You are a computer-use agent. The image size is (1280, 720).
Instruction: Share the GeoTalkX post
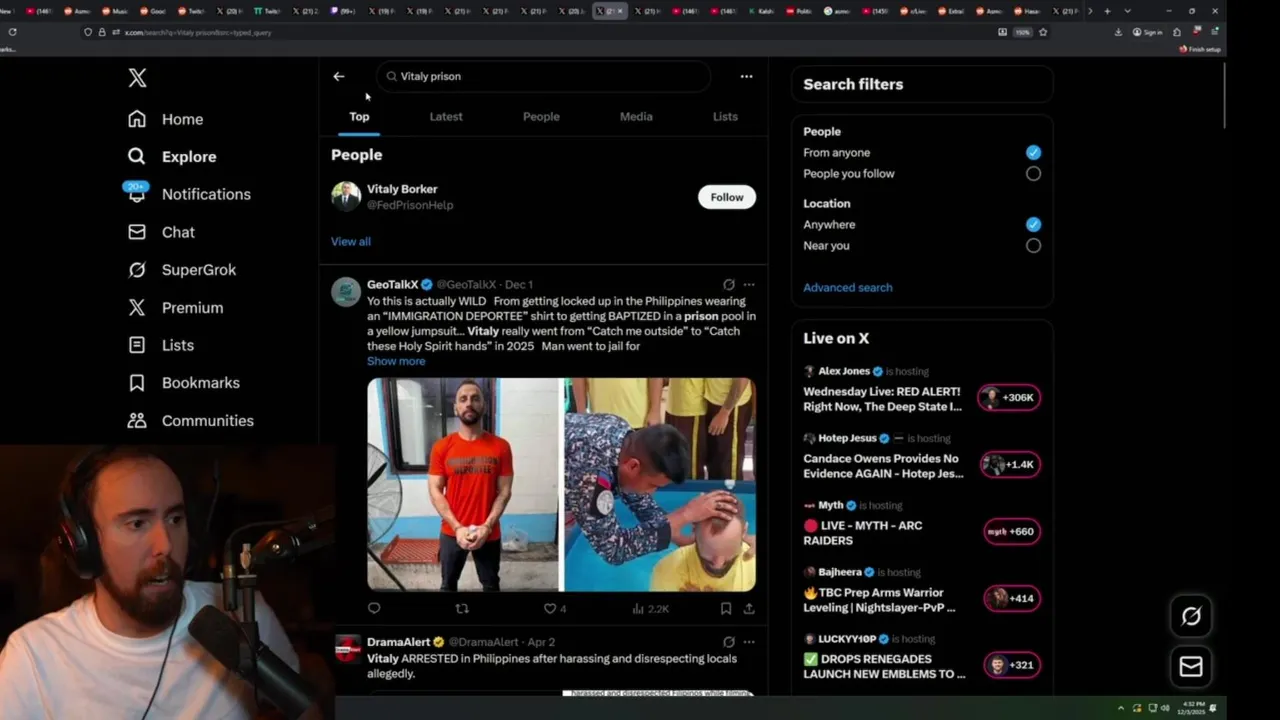(x=749, y=608)
